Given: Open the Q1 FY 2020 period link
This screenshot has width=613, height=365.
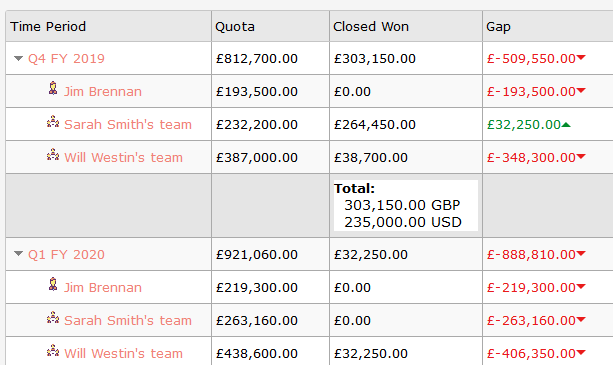Looking at the screenshot, I should point(66,255).
